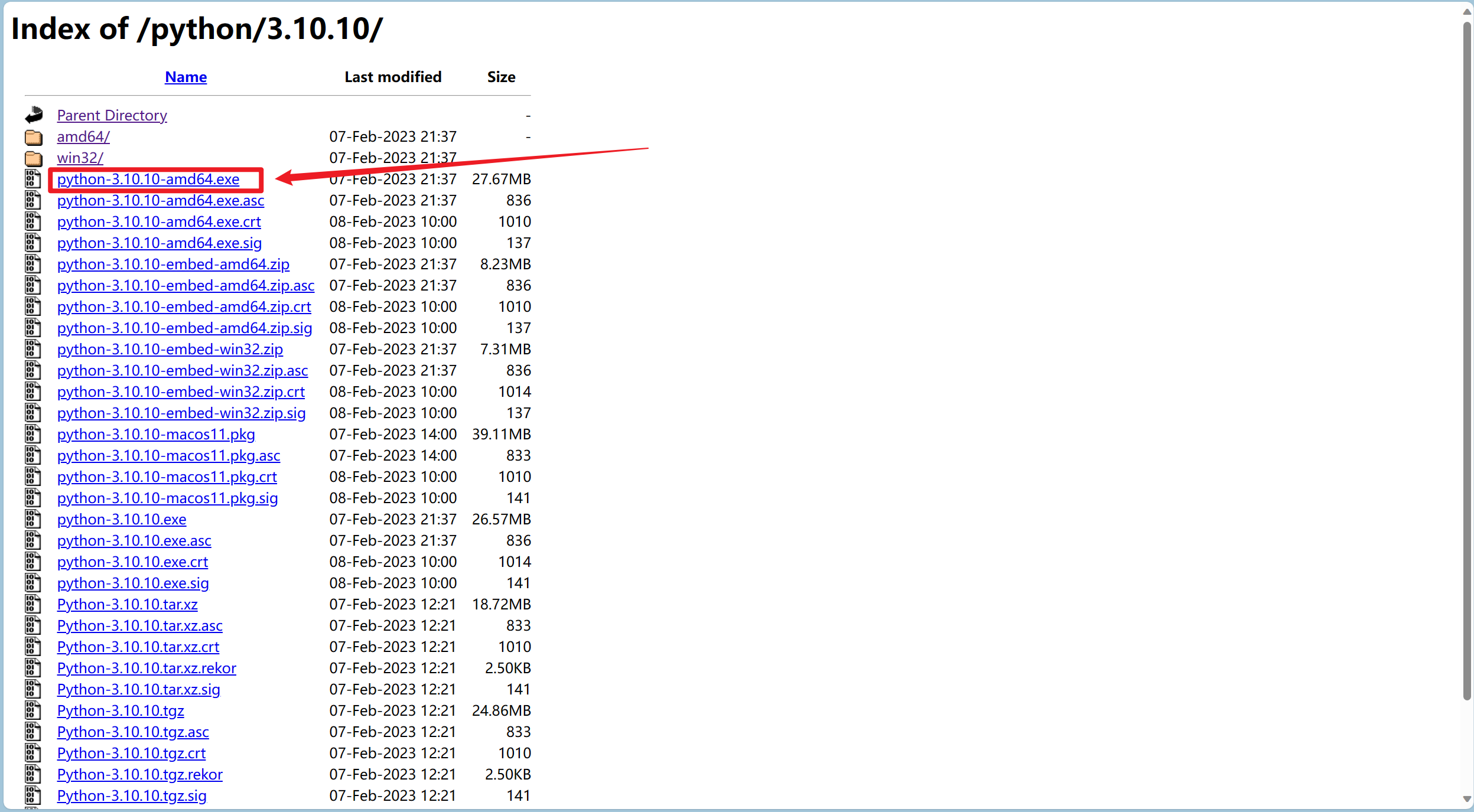Image resolution: width=1474 pixels, height=812 pixels.
Task: Open the amd64/ folder link
Action: tap(83, 136)
